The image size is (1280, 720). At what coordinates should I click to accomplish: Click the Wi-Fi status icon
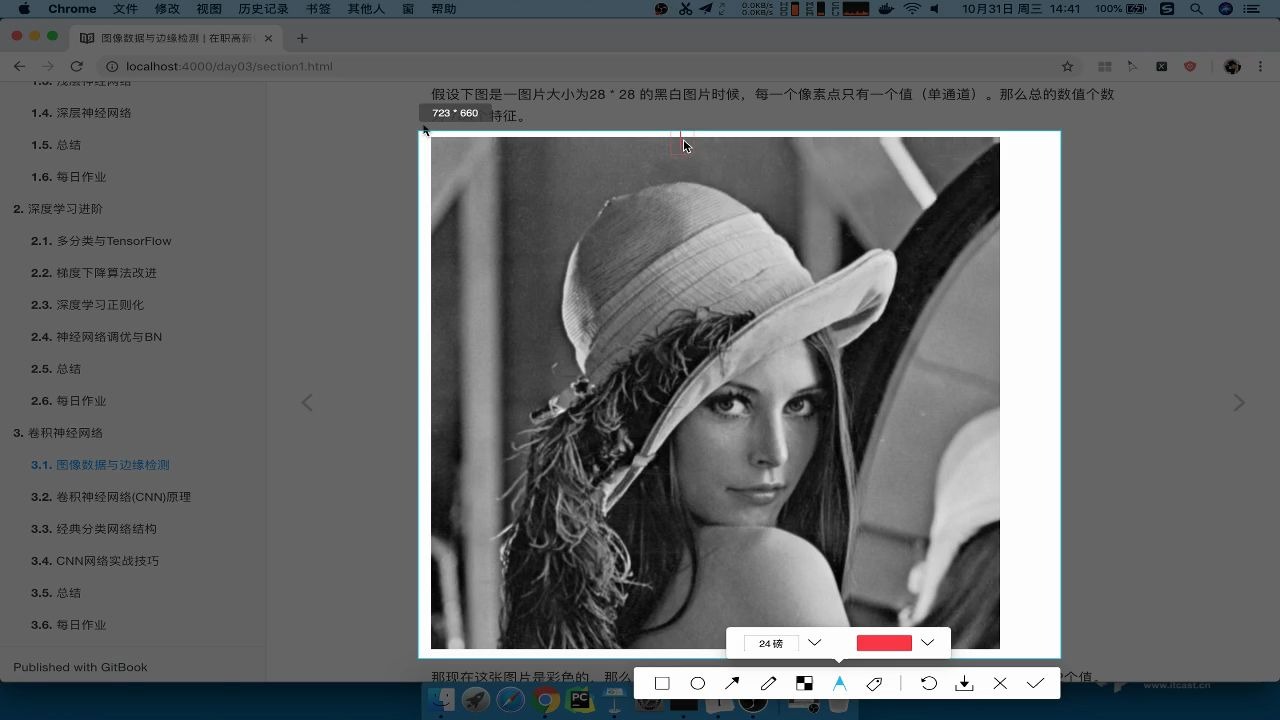pos(912,9)
